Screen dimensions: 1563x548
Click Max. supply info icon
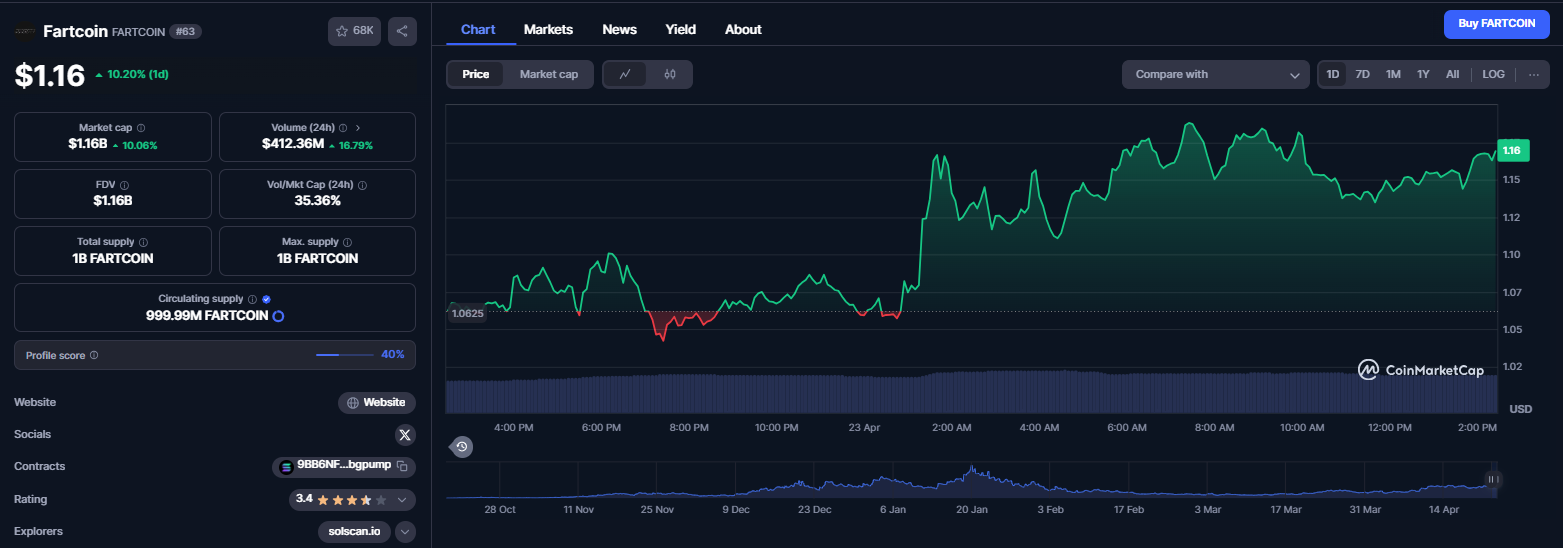[x=348, y=242]
